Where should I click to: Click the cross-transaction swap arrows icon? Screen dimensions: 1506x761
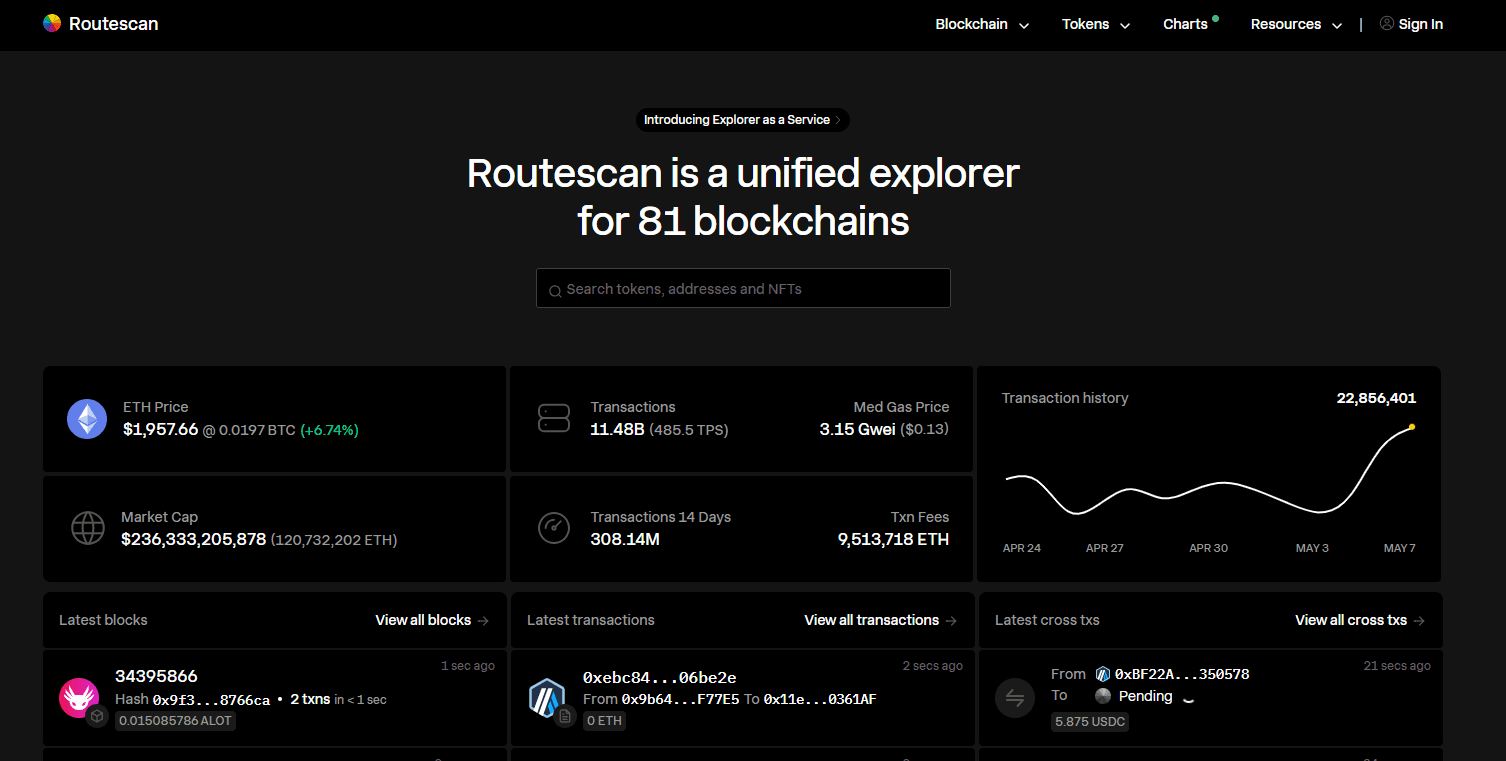pyautogui.click(x=1015, y=698)
